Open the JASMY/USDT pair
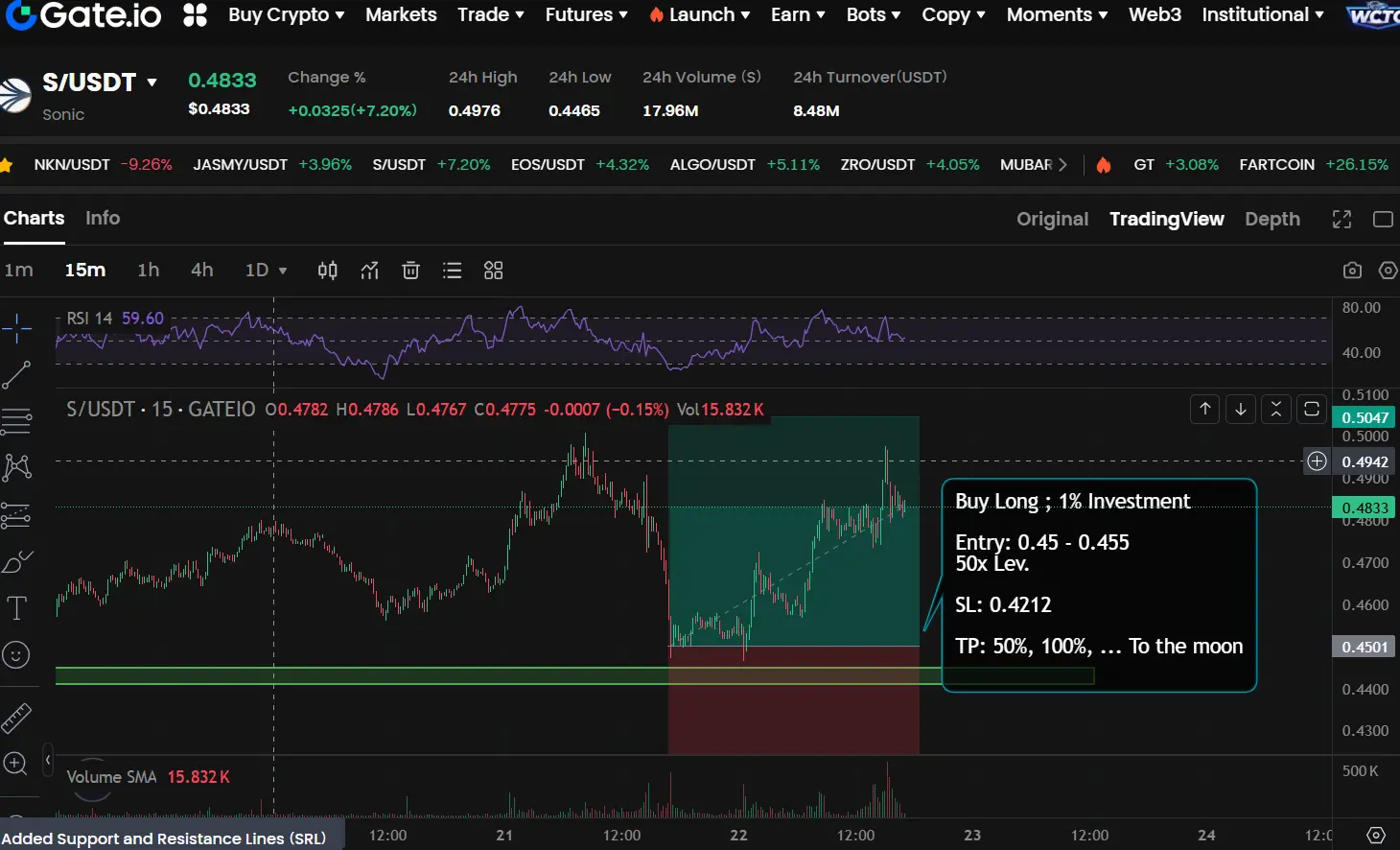 [272, 165]
